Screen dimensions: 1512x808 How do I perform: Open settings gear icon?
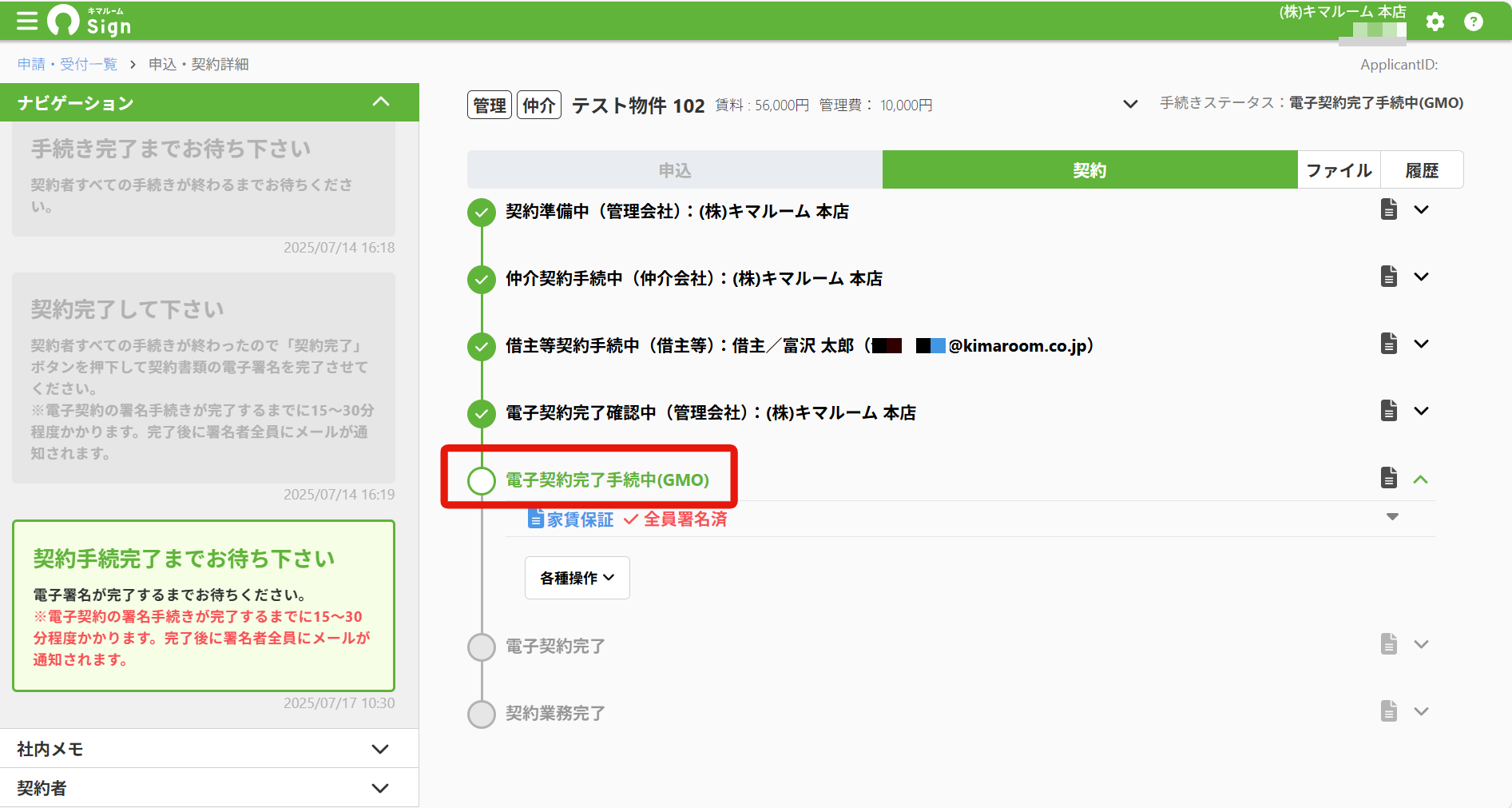(x=1435, y=22)
